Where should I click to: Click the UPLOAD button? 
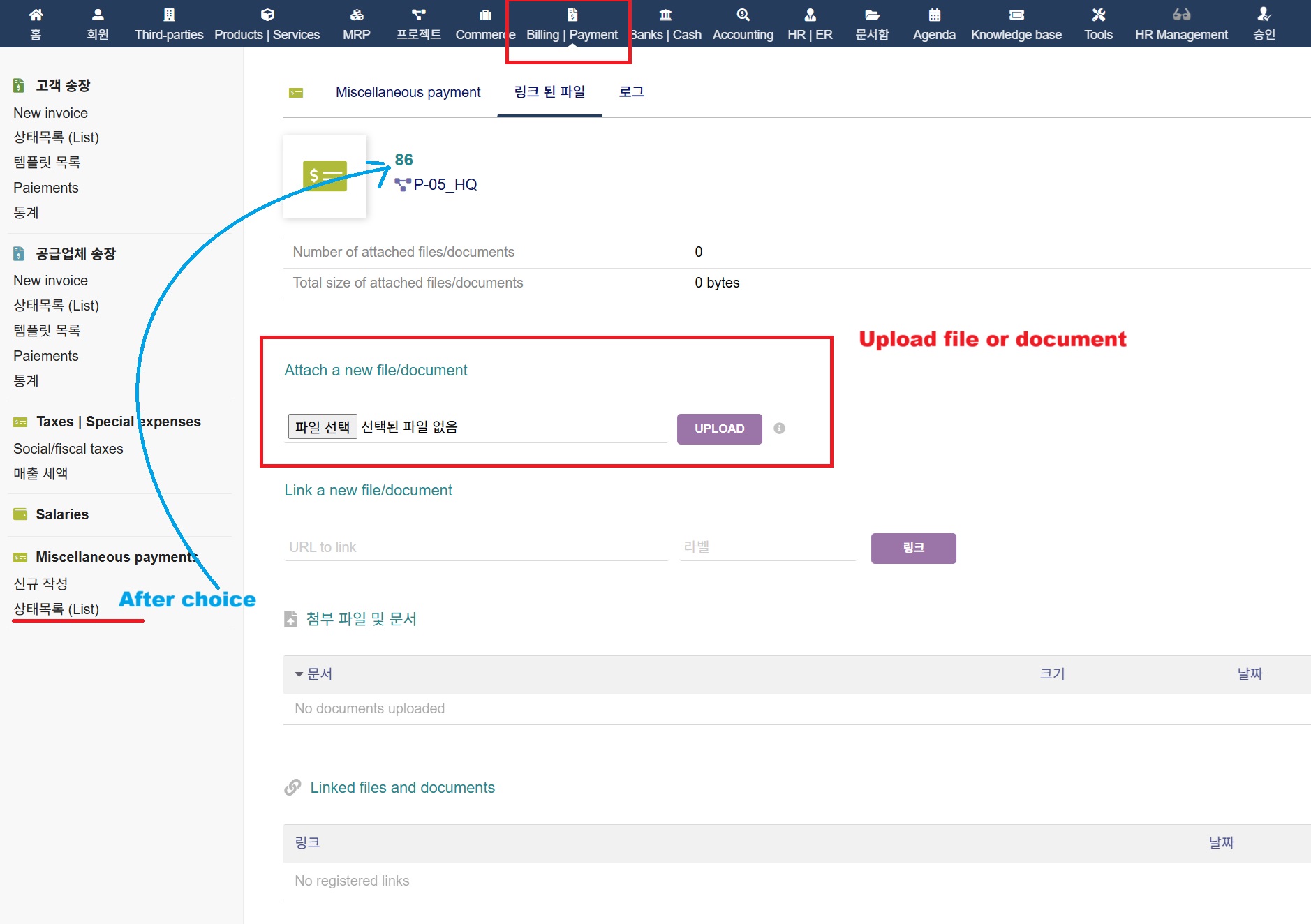(719, 429)
